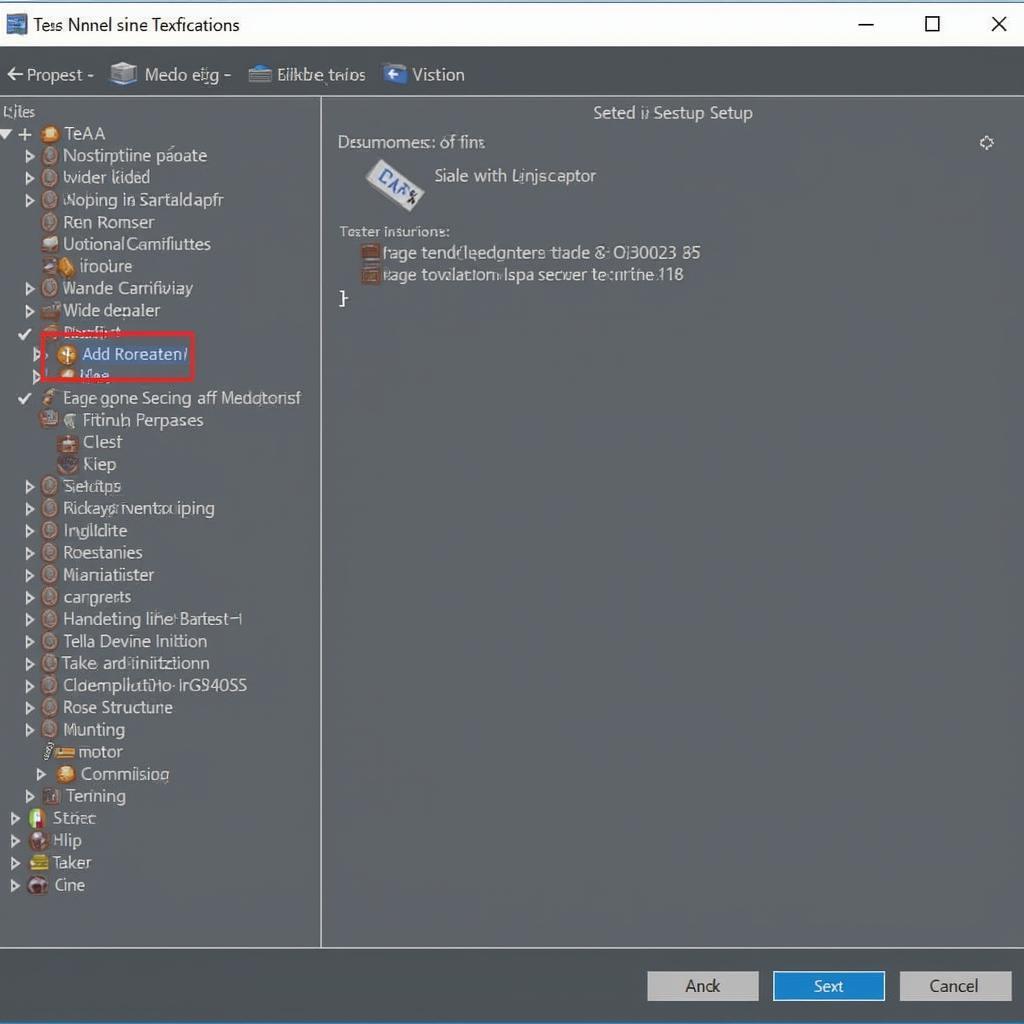Click the TeAA root node icon
1024x1024 pixels.
pos(50,135)
